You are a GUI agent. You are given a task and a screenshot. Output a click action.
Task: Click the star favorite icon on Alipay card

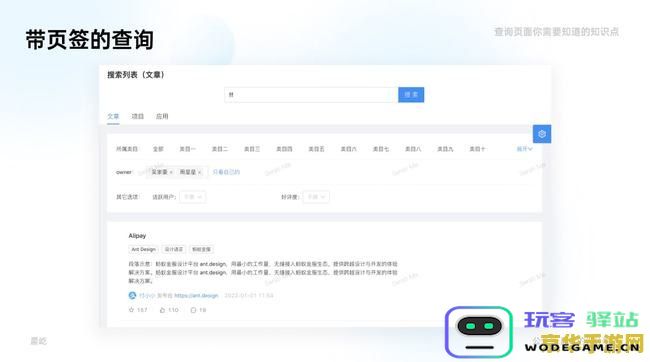(x=131, y=310)
